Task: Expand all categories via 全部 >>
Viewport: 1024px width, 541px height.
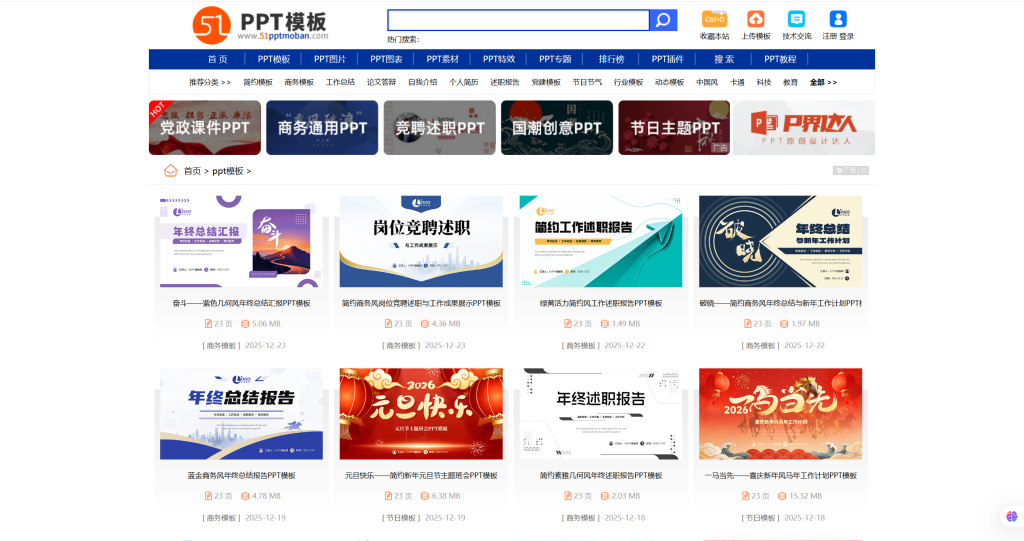Action: coord(823,82)
